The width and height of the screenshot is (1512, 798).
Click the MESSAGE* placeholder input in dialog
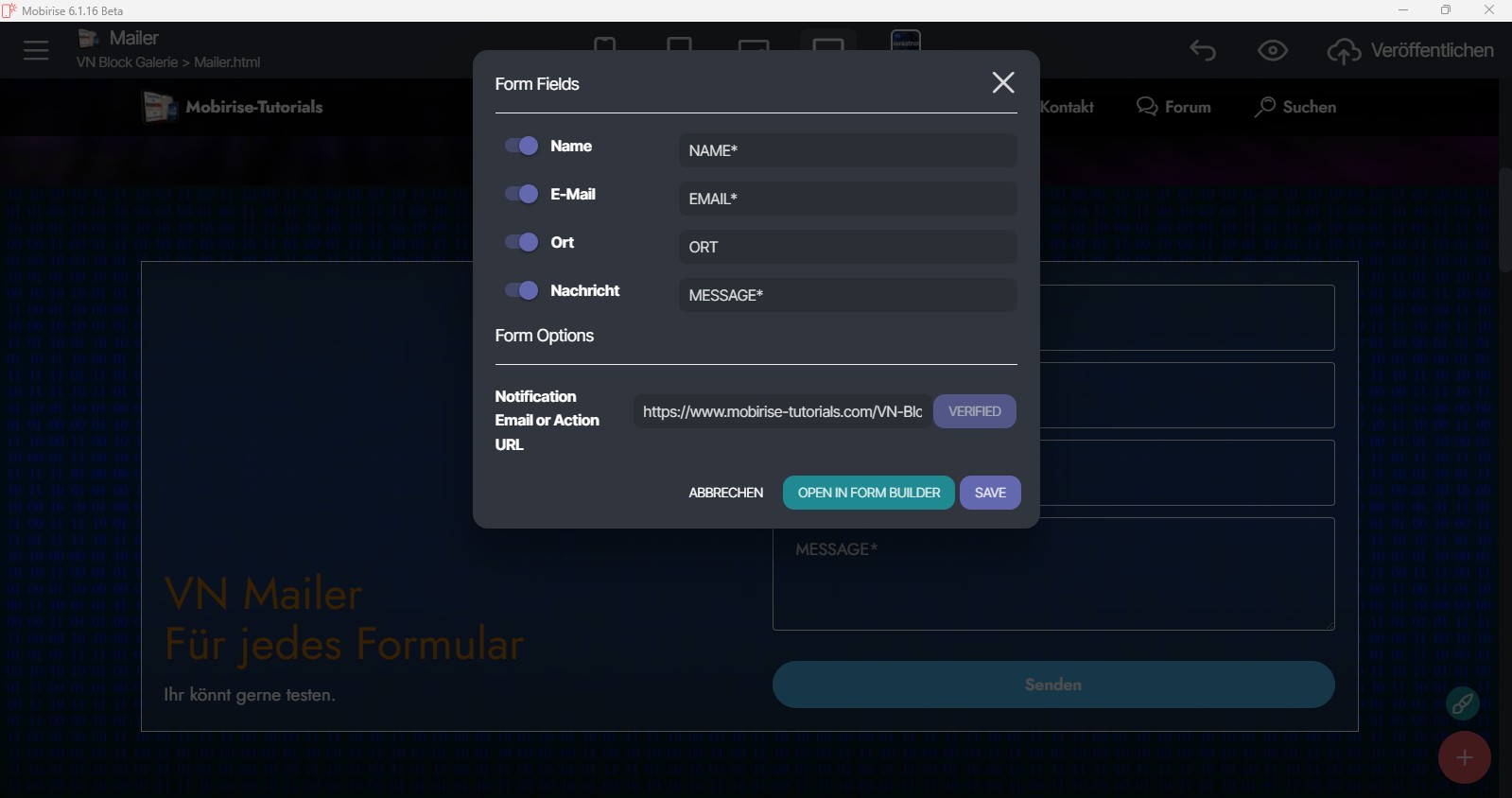(847, 295)
